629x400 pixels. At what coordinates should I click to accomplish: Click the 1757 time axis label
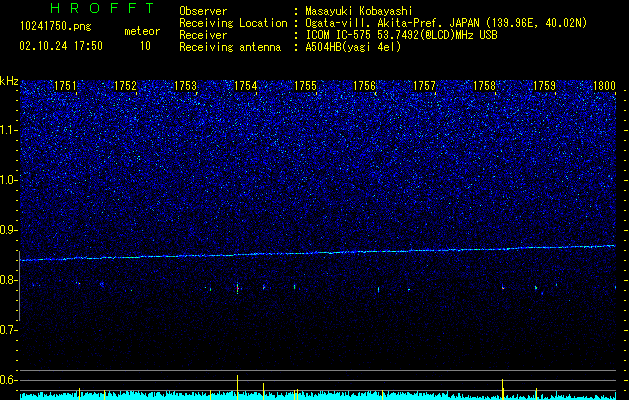pos(424,86)
